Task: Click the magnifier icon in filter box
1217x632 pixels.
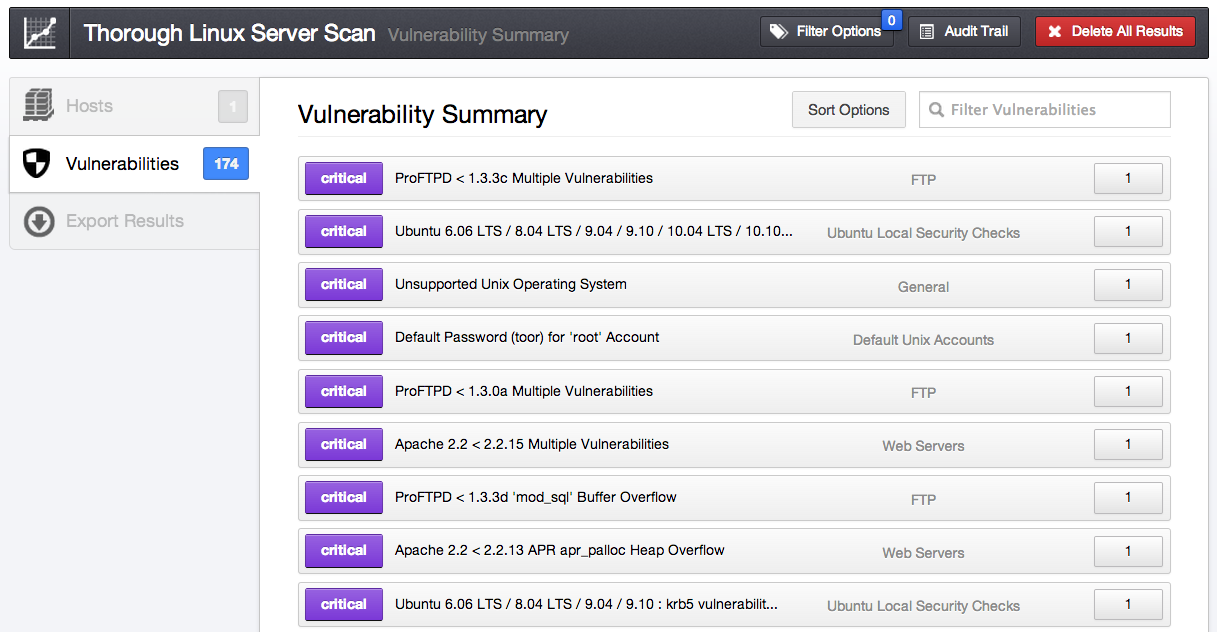Action: point(936,110)
